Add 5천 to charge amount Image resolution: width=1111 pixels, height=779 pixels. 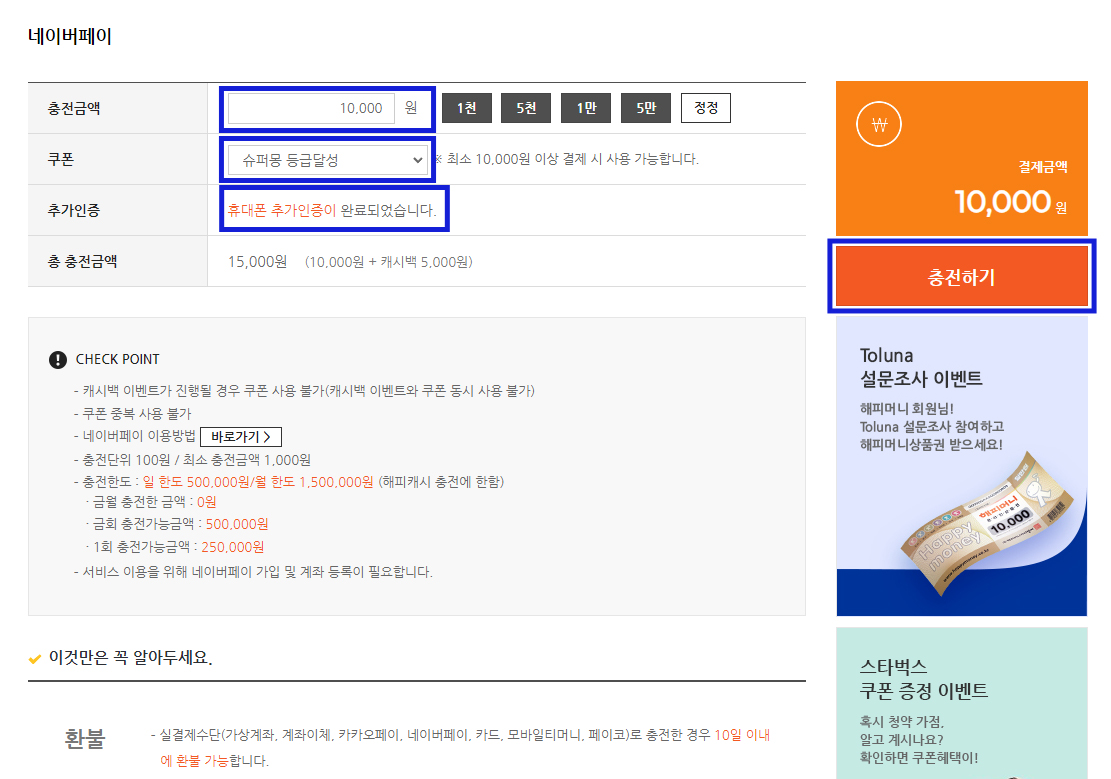(526, 108)
